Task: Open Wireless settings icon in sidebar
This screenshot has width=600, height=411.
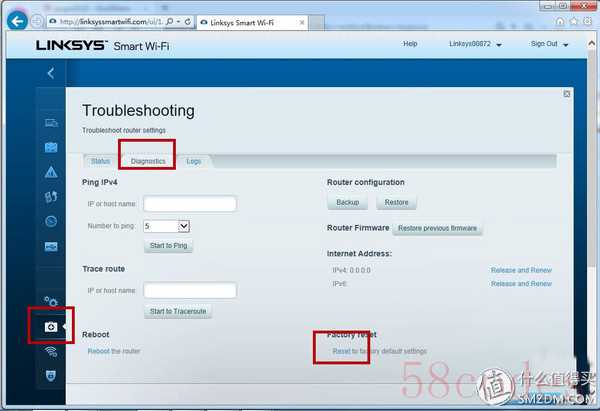Action: click(x=51, y=352)
